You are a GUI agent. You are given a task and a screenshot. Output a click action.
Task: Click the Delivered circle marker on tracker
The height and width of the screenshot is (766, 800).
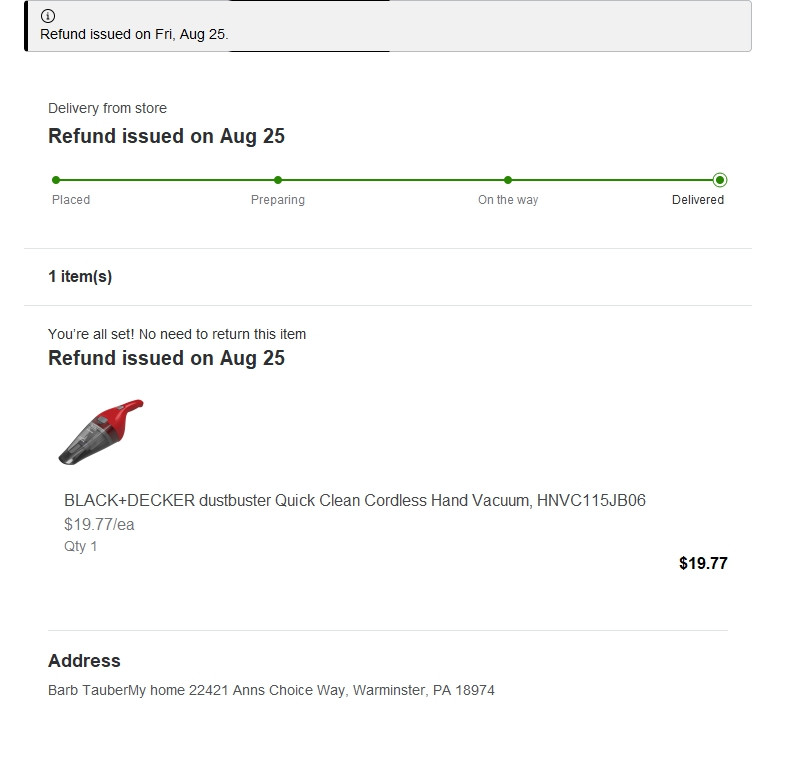[x=720, y=180]
